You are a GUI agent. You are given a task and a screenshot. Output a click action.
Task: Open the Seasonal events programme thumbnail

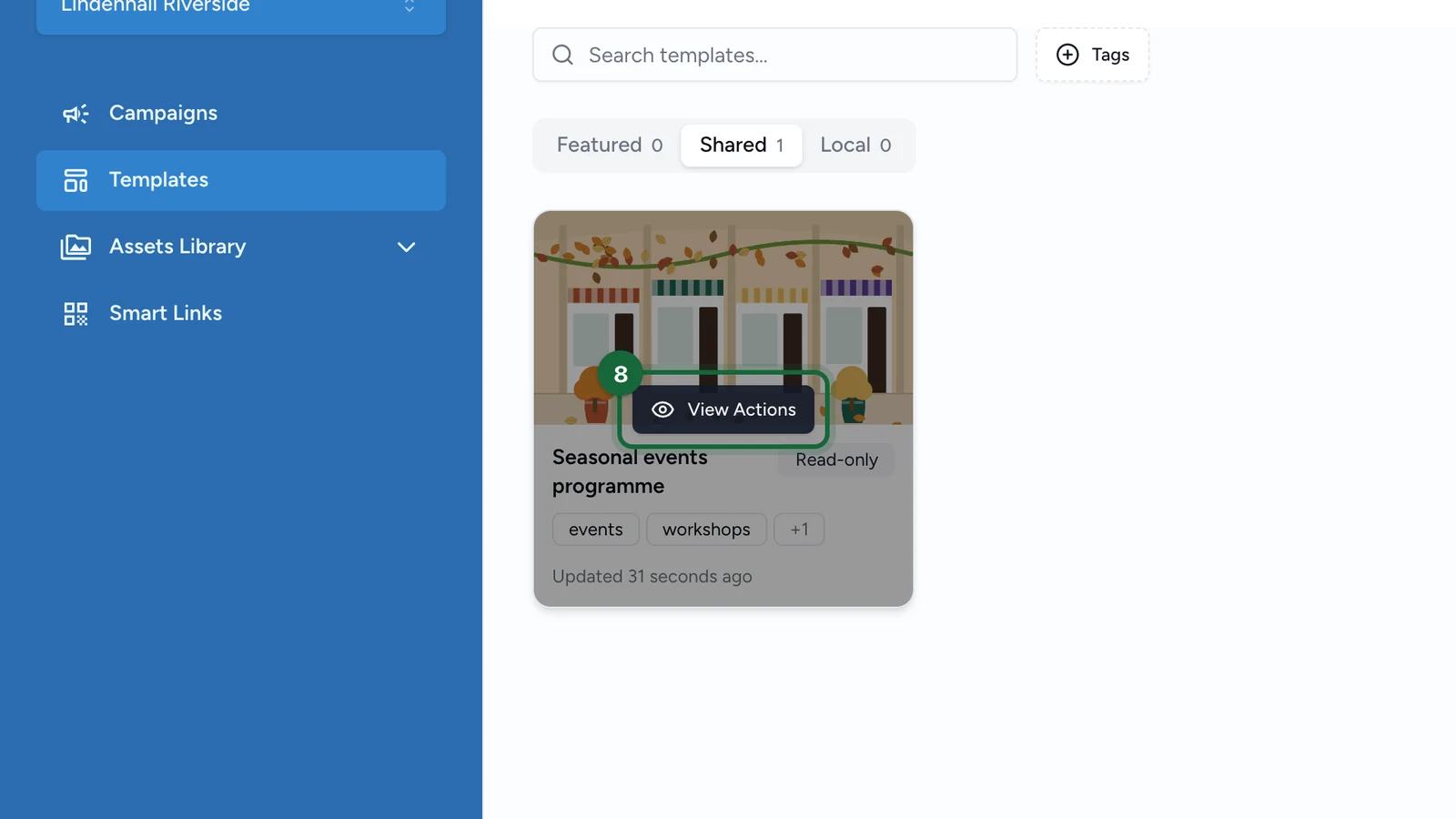[723, 318]
